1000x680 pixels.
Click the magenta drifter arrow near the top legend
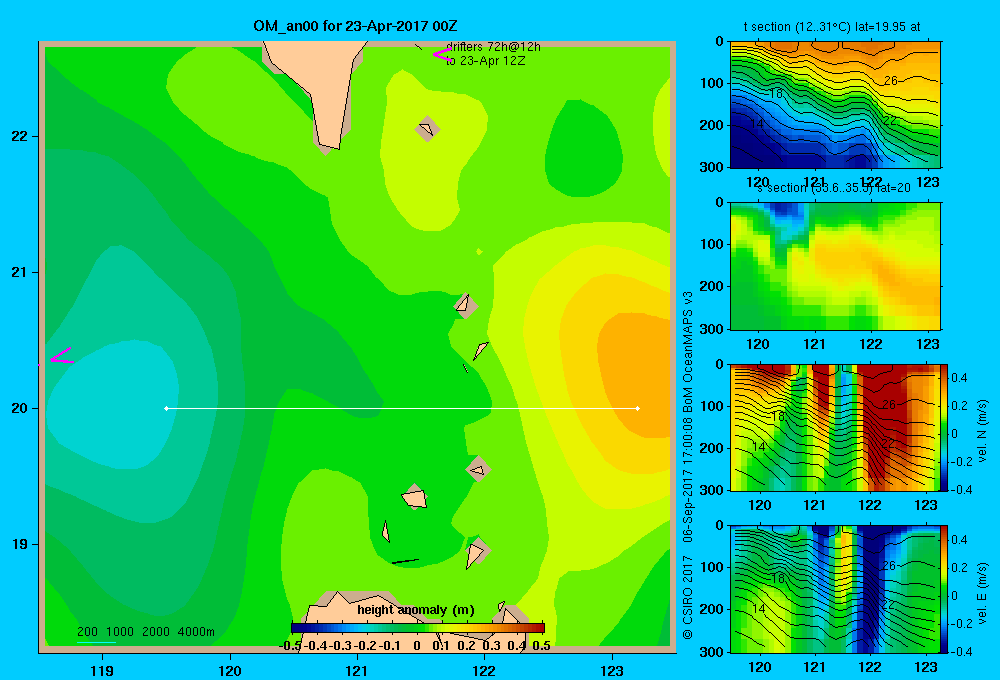[x=442, y=55]
